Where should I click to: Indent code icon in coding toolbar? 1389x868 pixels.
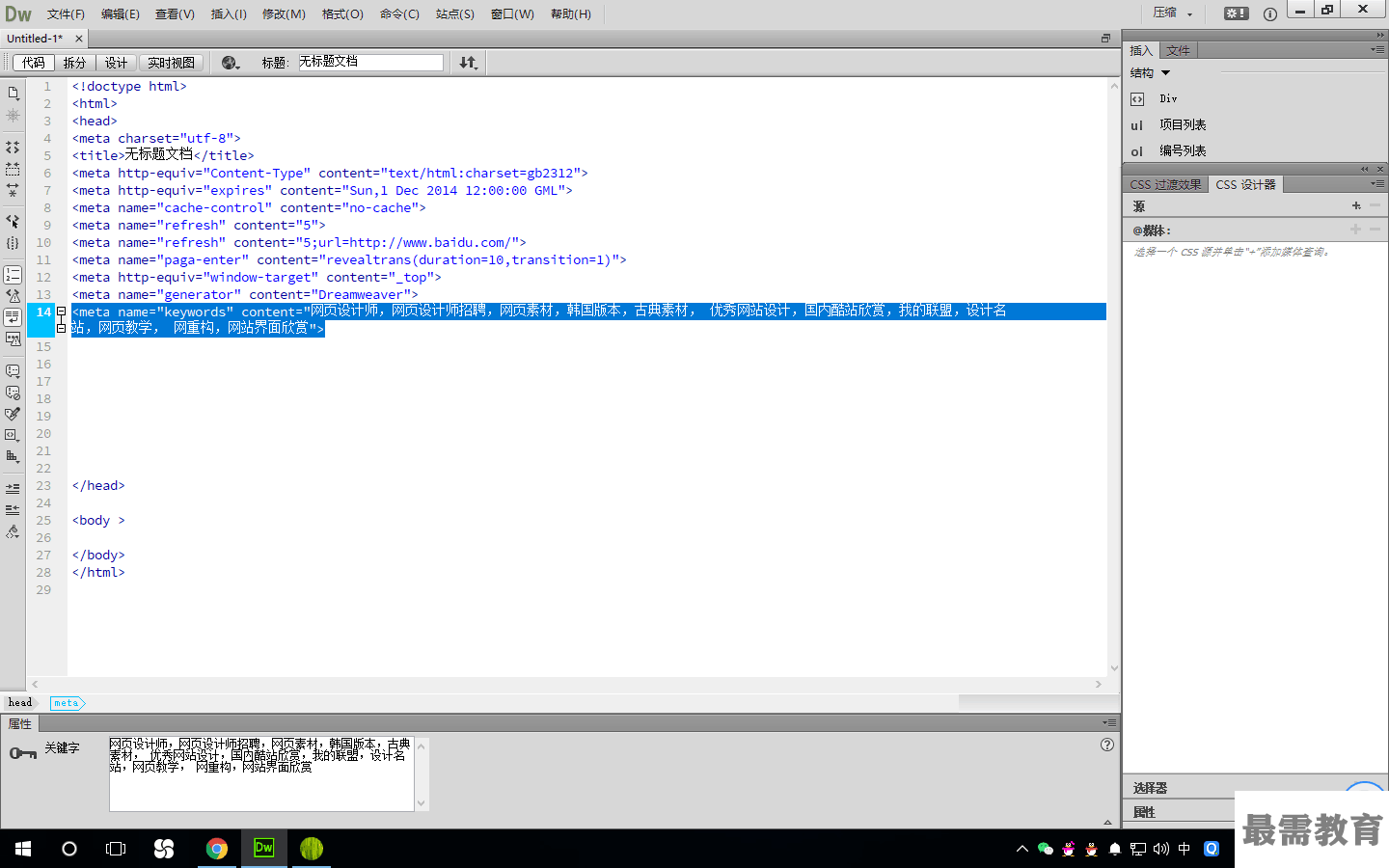[x=13, y=489]
